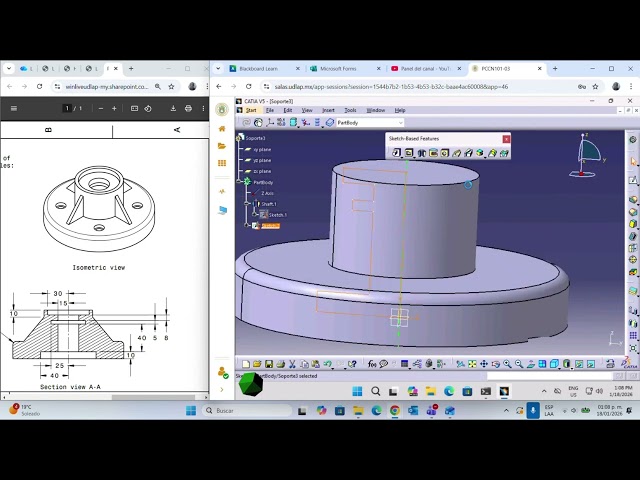Select the CATIA Pan tool
The height and width of the screenshot is (480, 640).
(x=484, y=364)
